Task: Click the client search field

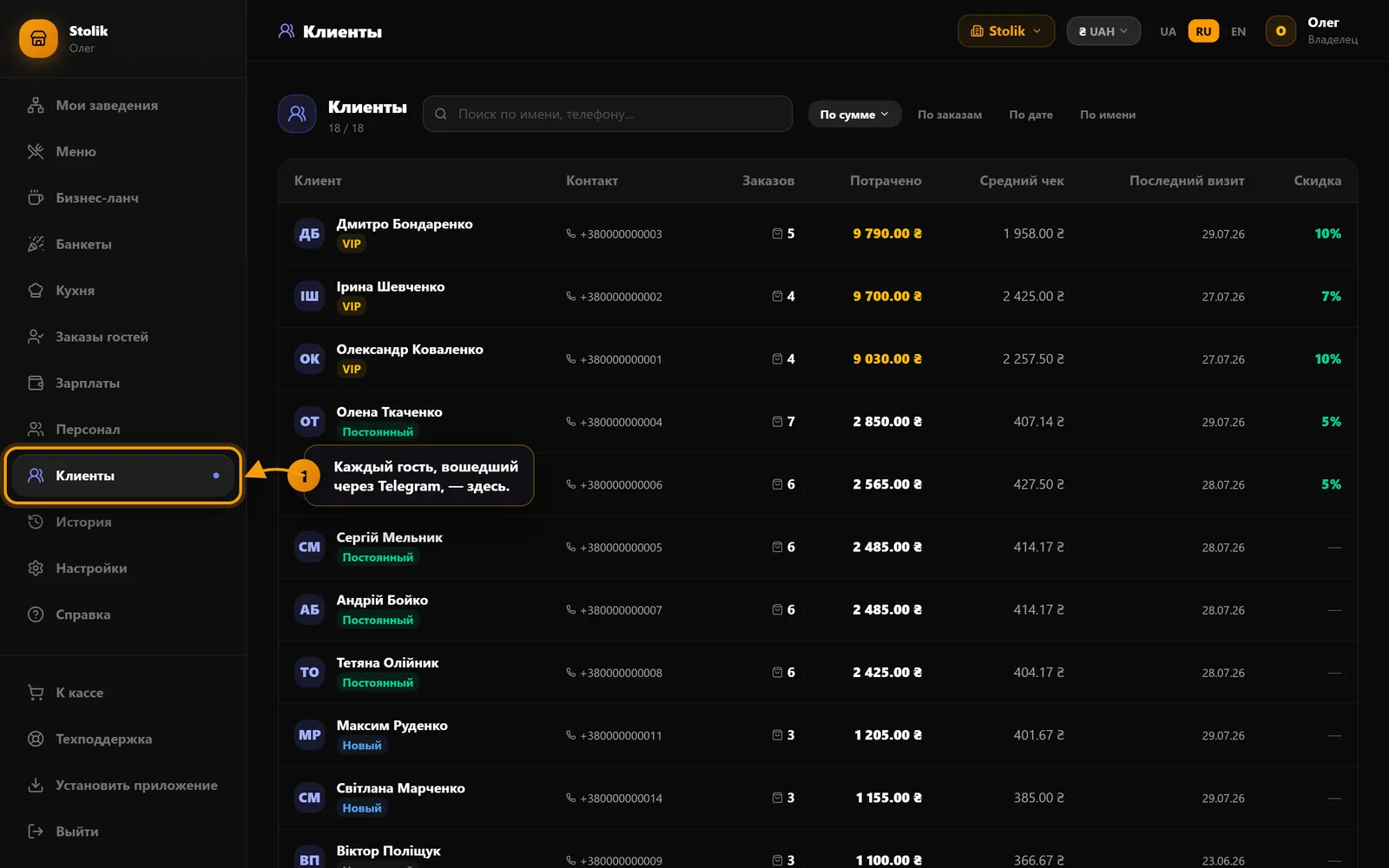Action: click(x=607, y=114)
